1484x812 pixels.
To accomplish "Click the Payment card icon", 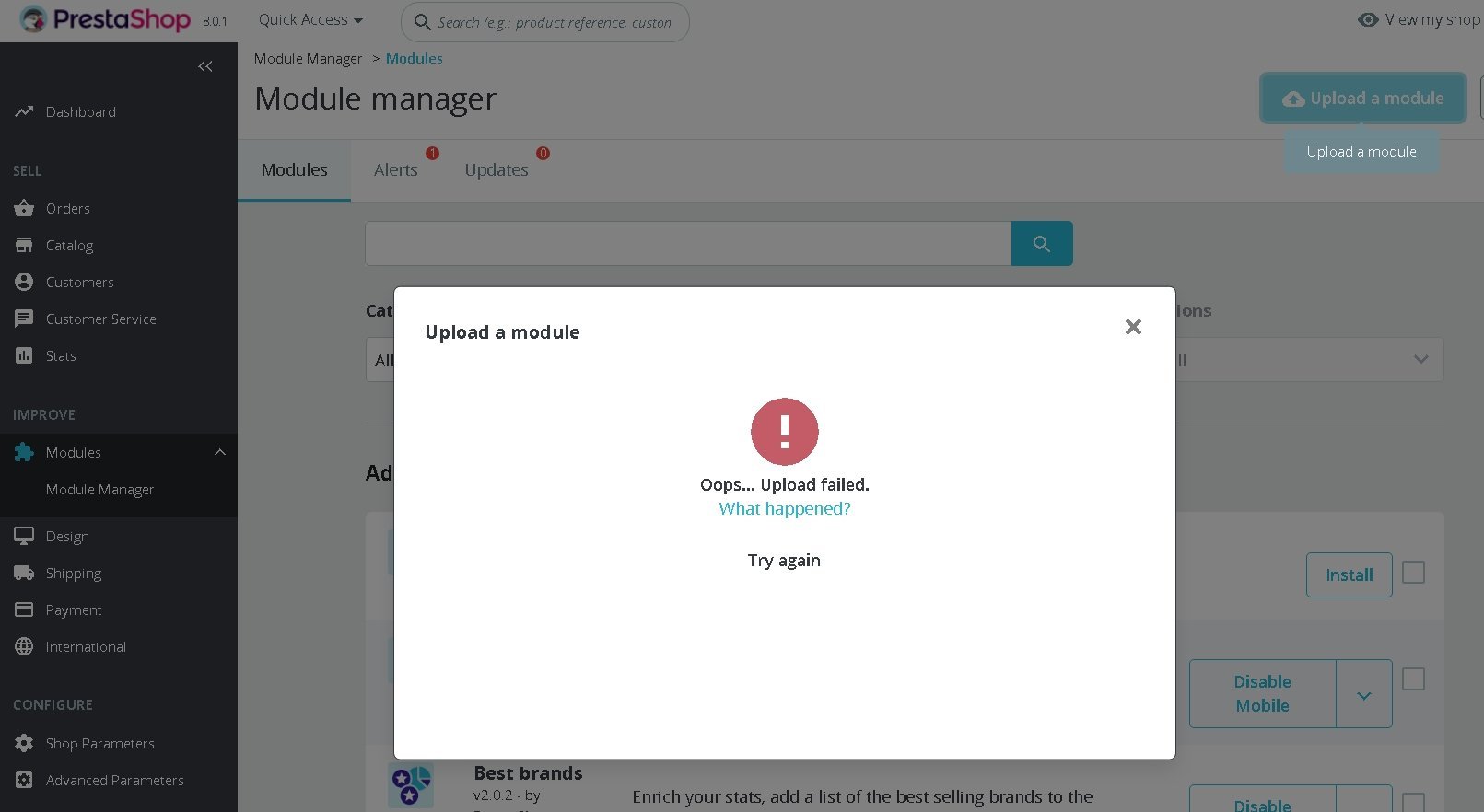I will (24, 609).
